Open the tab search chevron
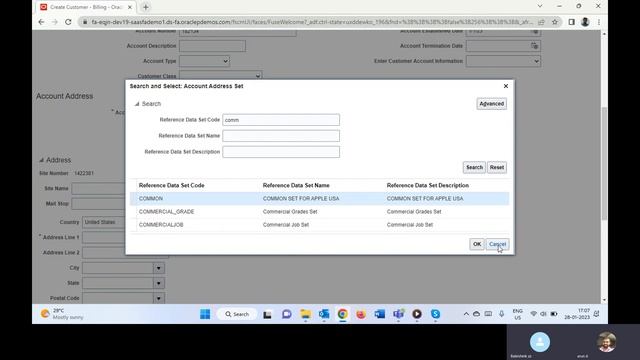 pyautogui.click(x=540, y=6)
